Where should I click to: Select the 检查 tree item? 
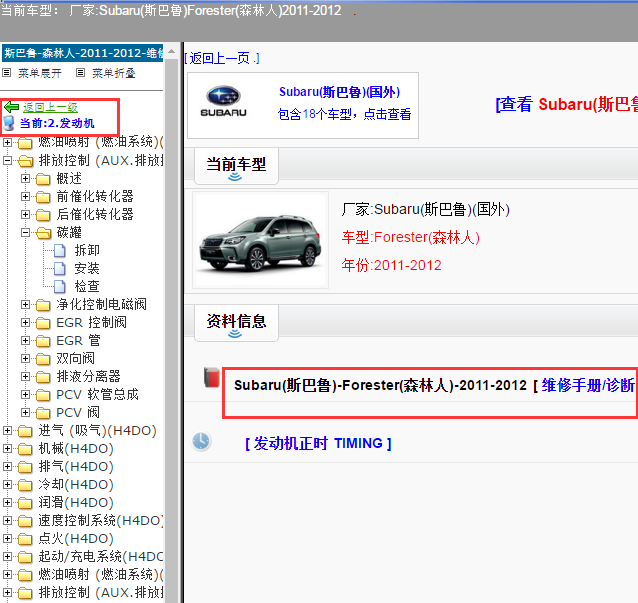point(87,286)
